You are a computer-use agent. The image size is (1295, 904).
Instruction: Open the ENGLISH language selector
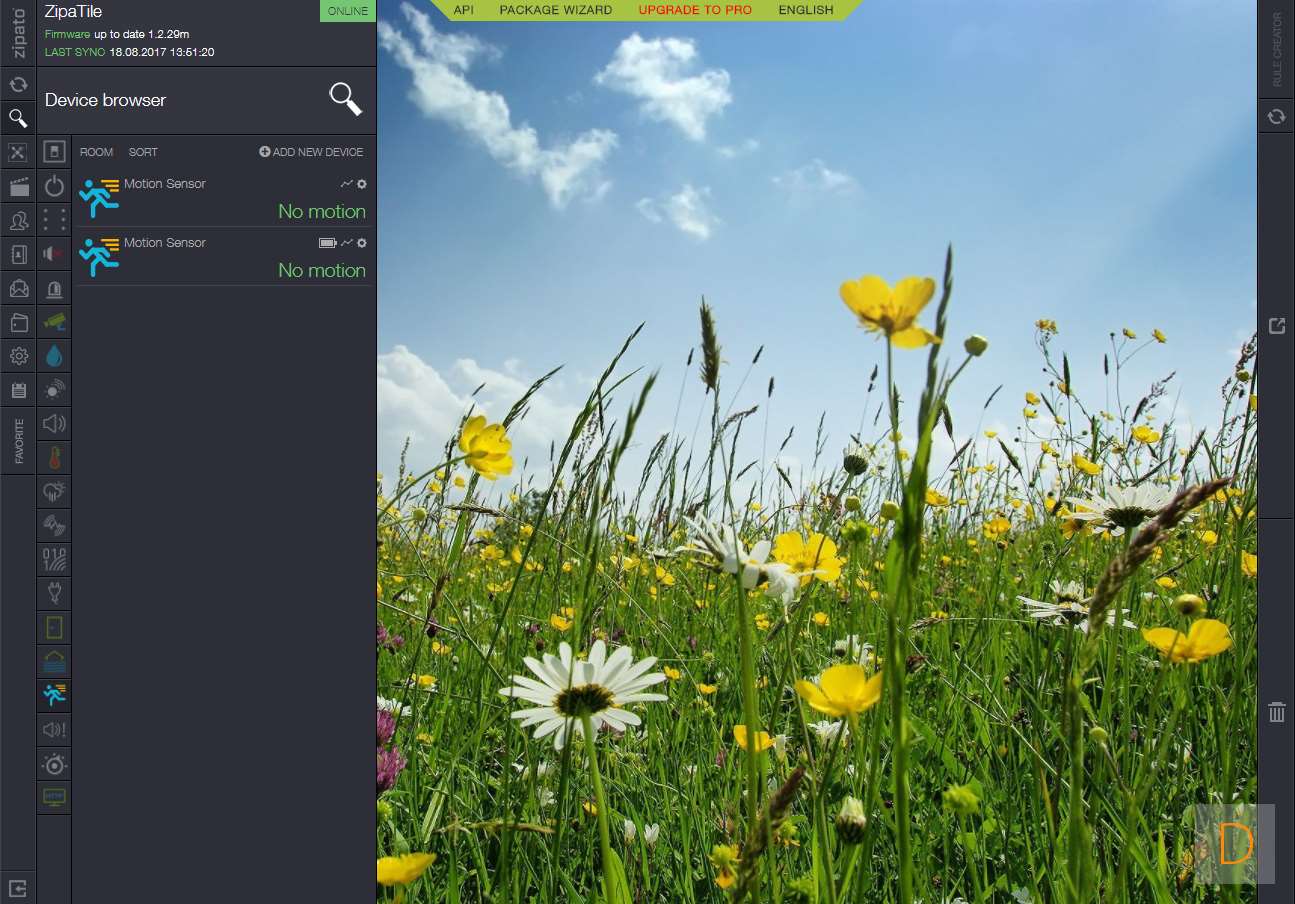pos(805,10)
